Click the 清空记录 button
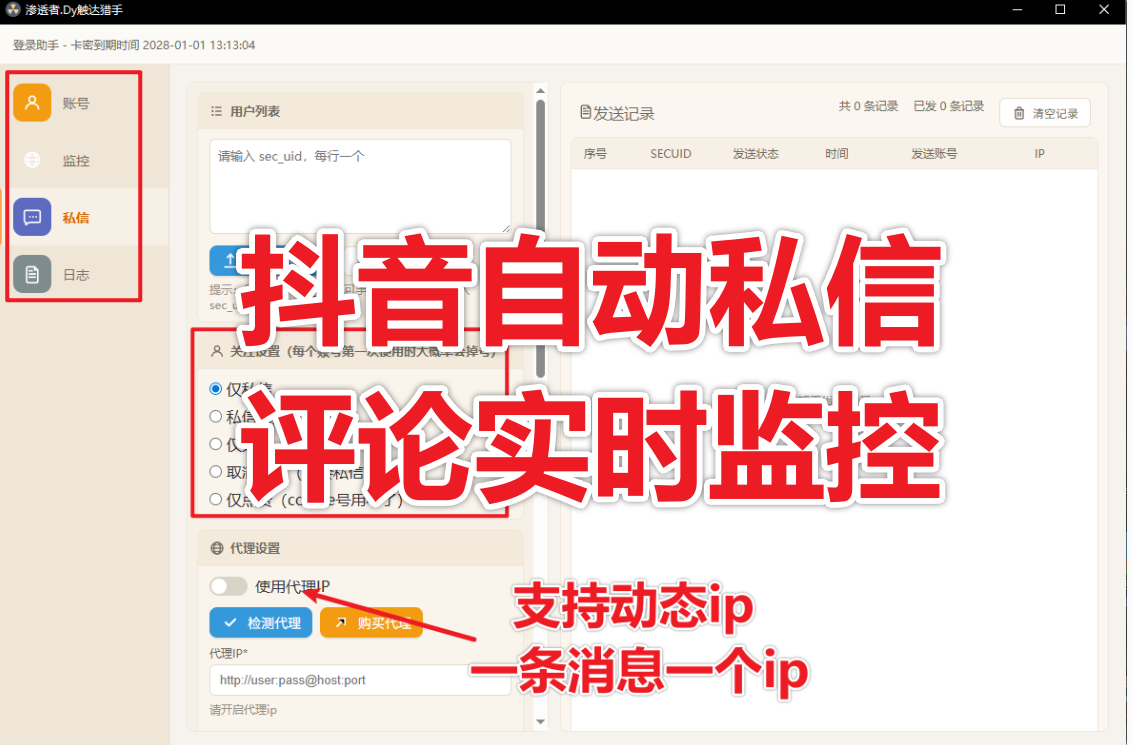This screenshot has width=1132, height=745. [1044, 112]
